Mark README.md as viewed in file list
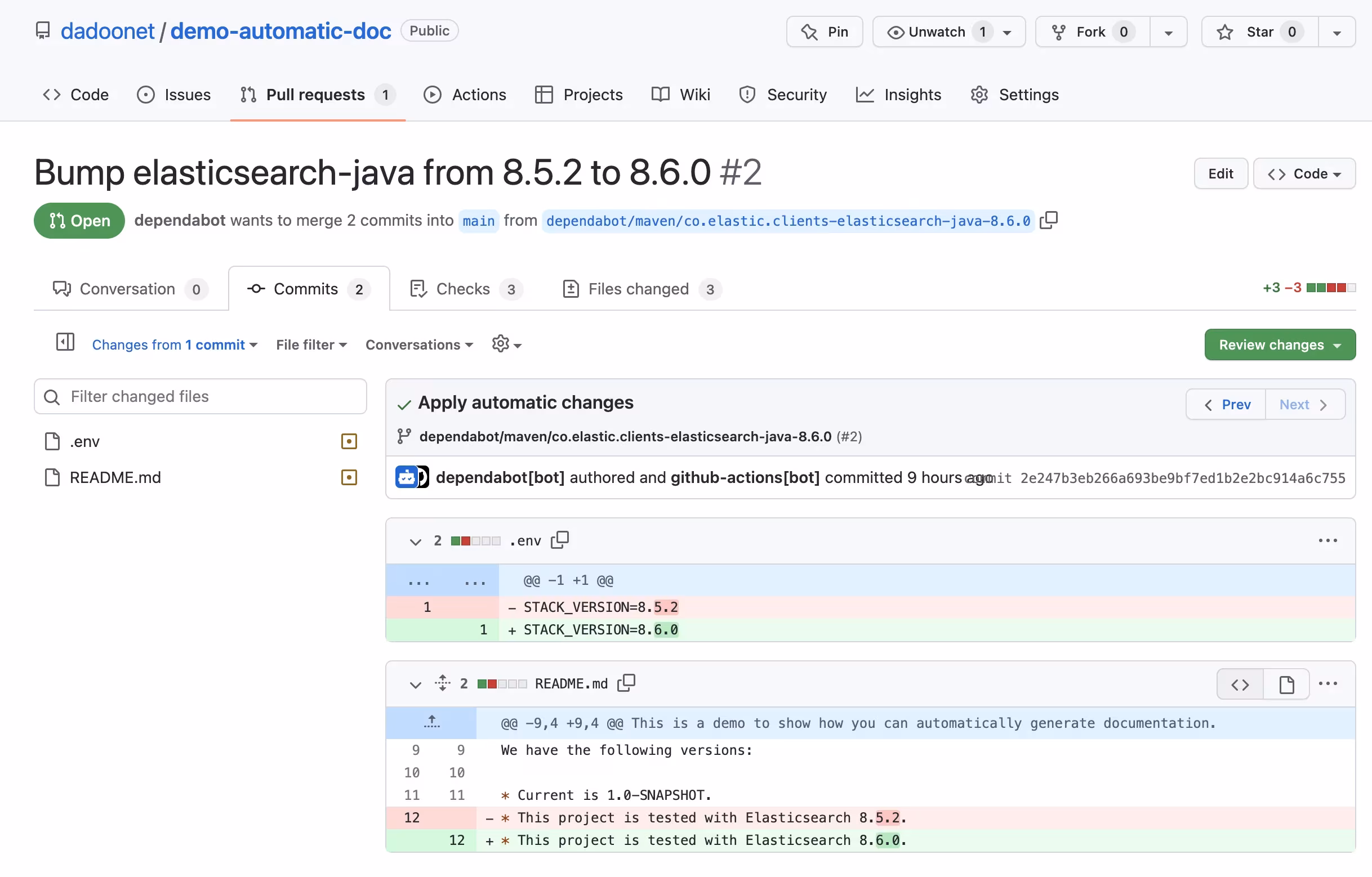This screenshot has width=1372, height=877. pyautogui.click(x=349, y=477)
